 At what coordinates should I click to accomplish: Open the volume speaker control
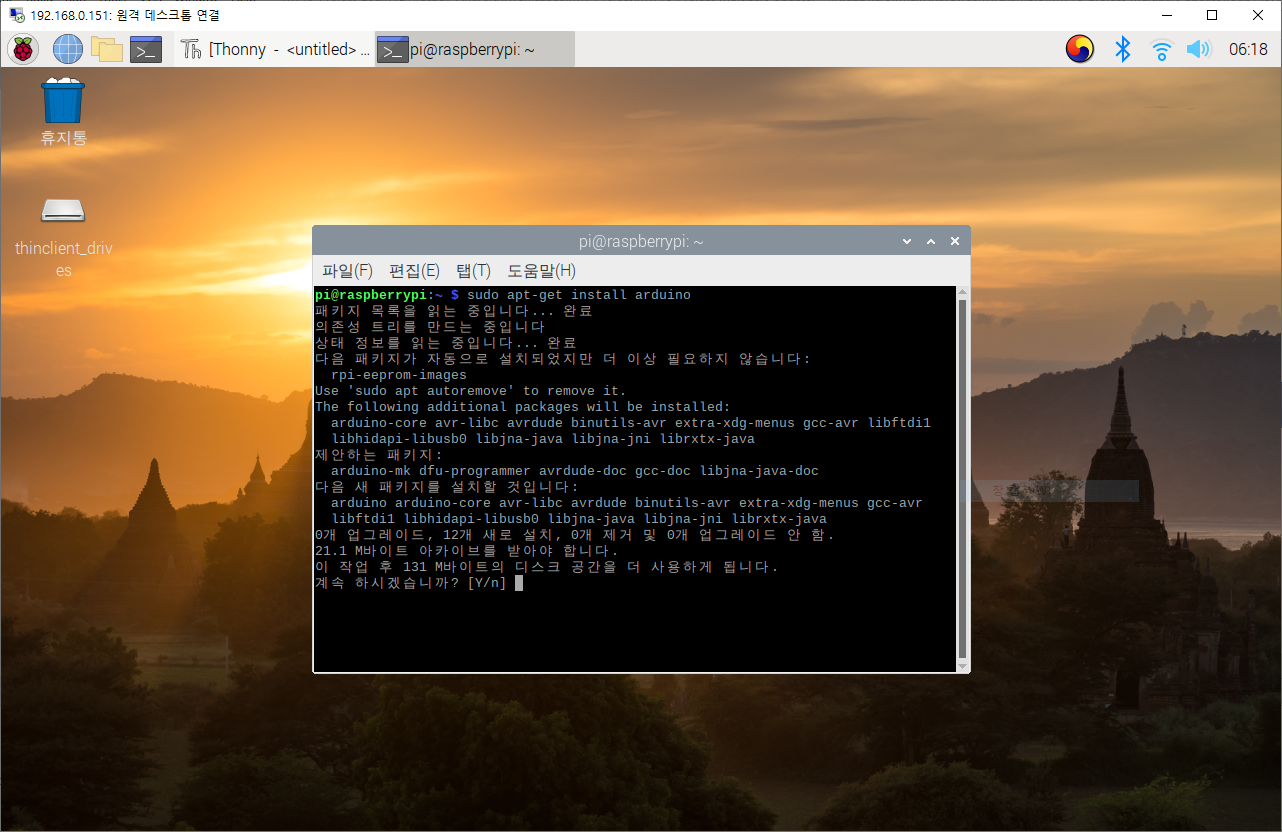1198,49
